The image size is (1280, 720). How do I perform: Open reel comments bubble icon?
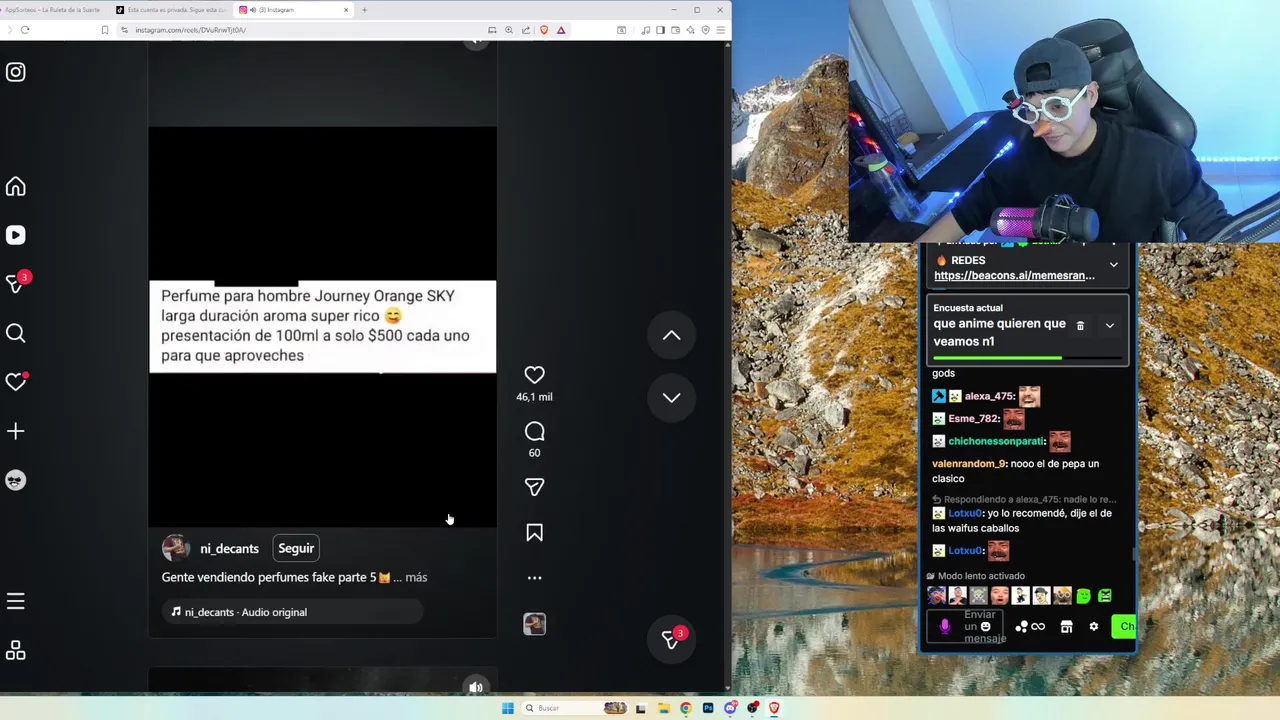coord(534,431)
